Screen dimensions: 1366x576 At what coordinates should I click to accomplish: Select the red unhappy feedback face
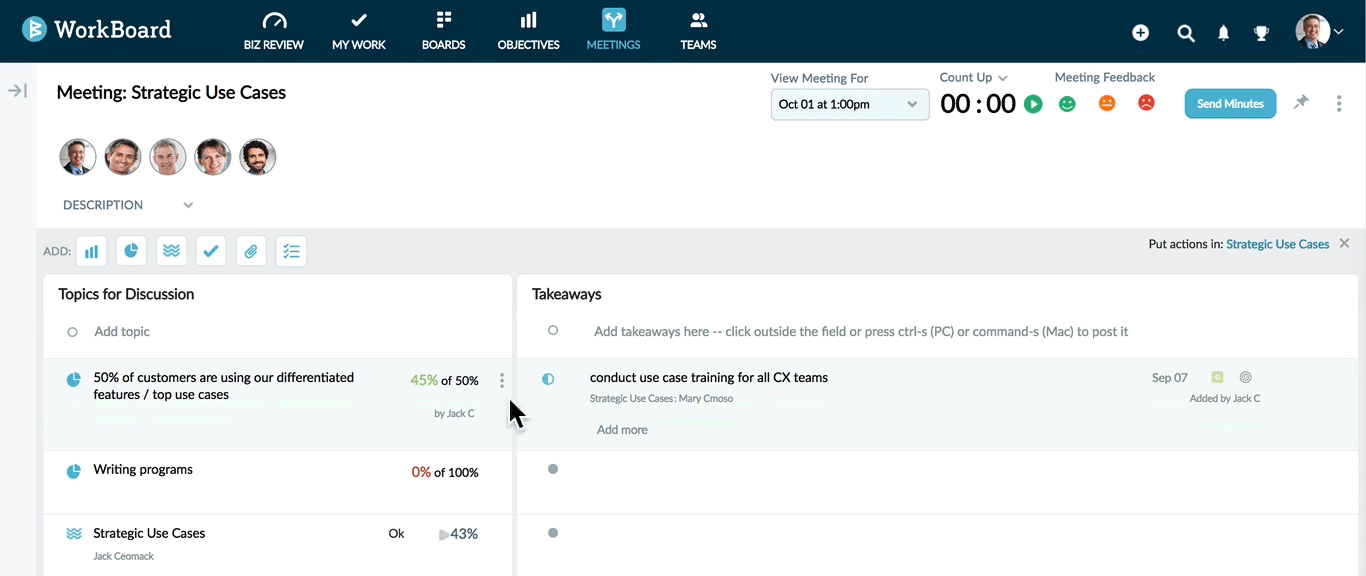click(1146, 103)
